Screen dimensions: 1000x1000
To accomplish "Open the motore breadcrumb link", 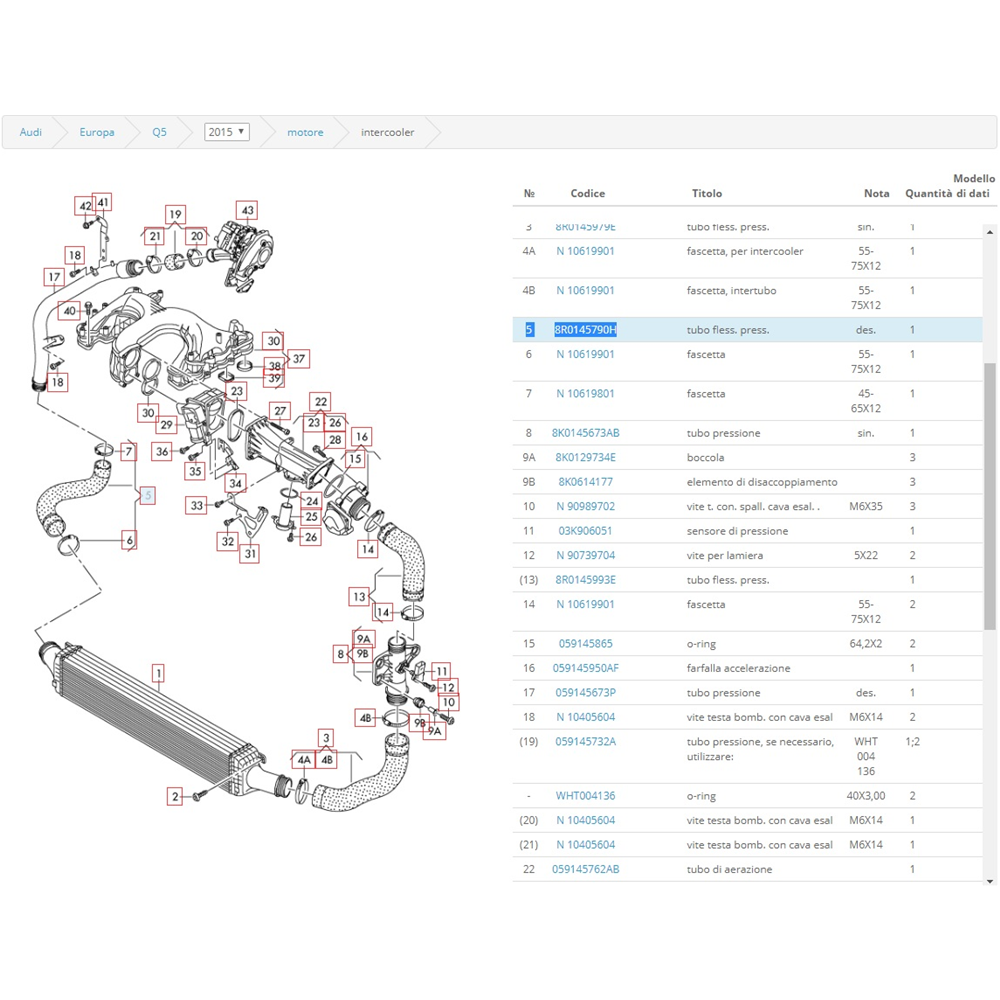I will click(305, 132).
